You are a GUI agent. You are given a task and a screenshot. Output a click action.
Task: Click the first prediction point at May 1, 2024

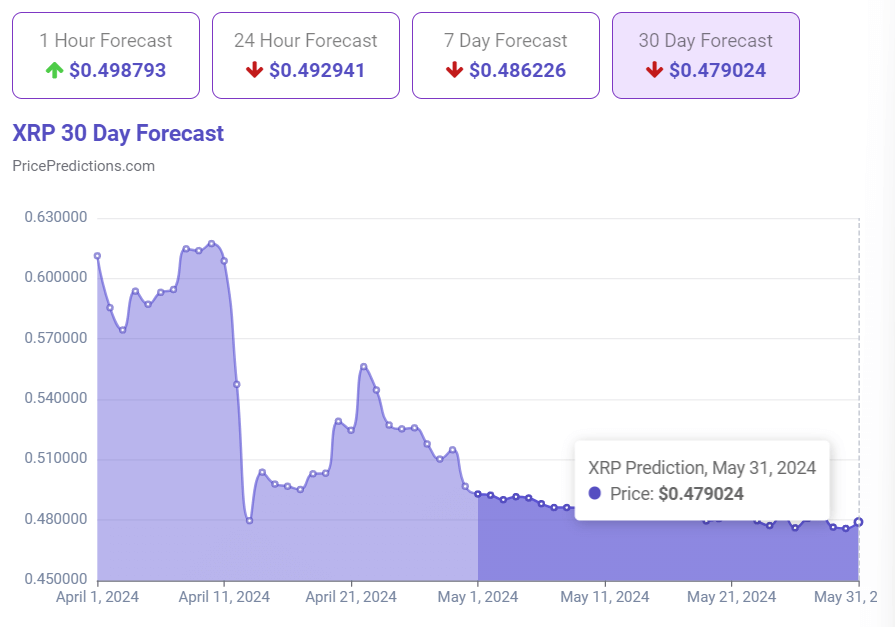pyautogui.click(x=478, y=494)
